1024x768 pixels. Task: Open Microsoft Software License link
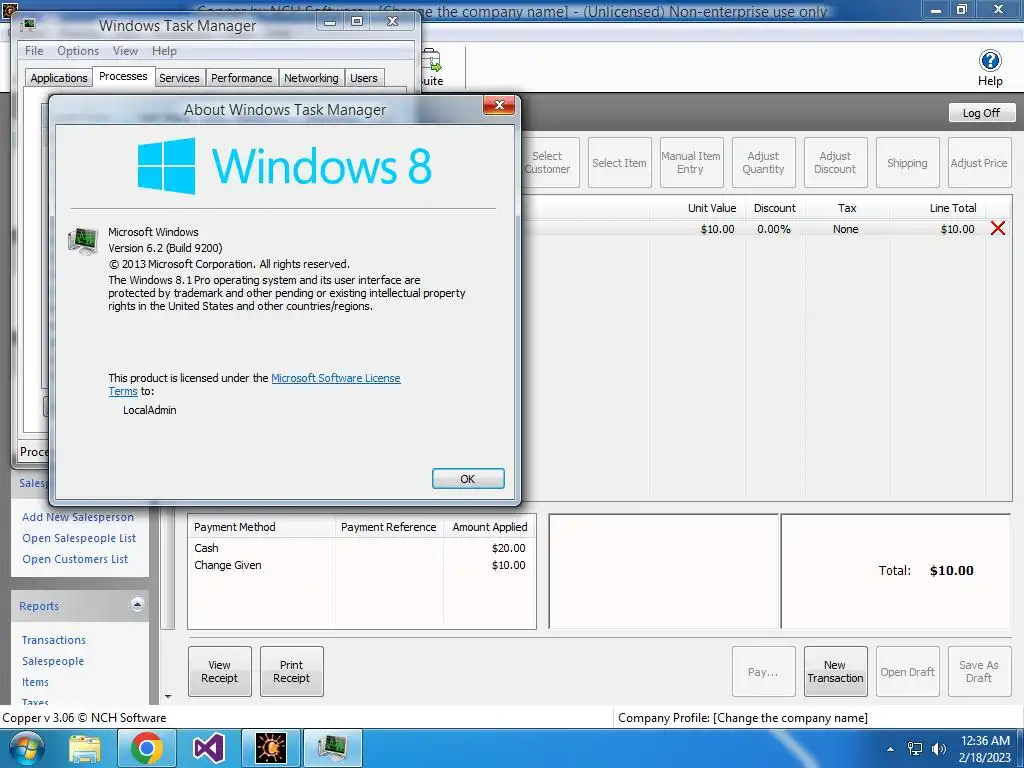pyautogui.click(x=336, y=378)
